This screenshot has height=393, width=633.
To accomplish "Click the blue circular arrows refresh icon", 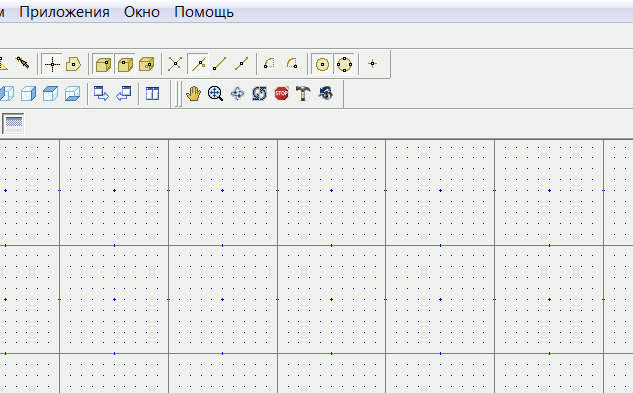I will [259, 94].
